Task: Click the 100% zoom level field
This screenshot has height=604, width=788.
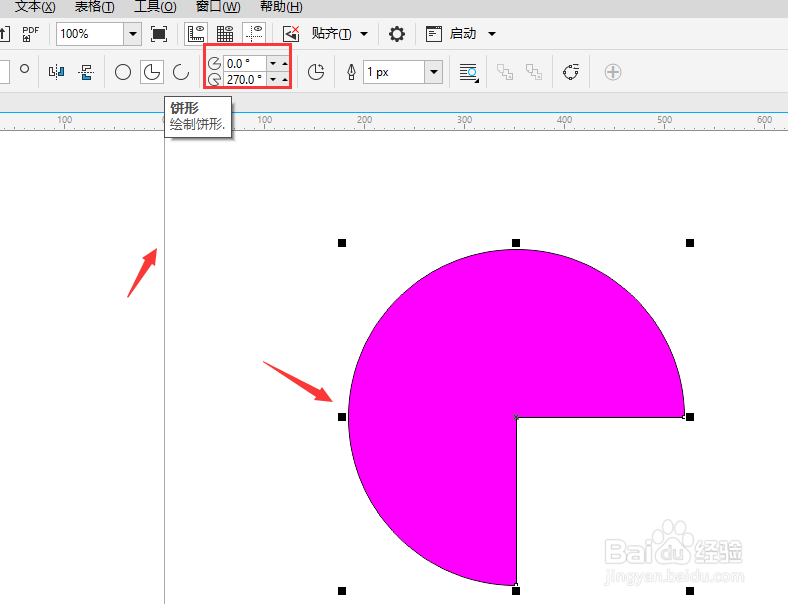Action: [x=90, y=34]
